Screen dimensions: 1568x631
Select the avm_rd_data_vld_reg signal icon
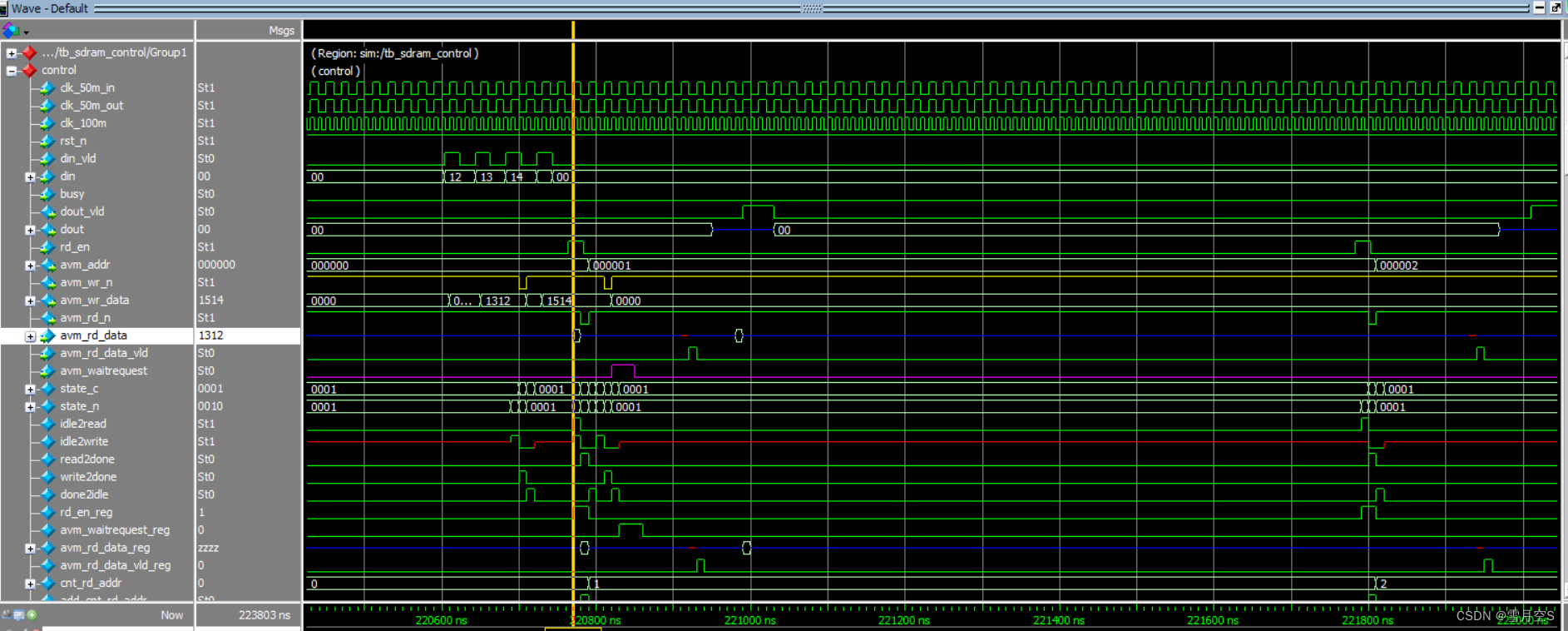[x=47, y=566]
